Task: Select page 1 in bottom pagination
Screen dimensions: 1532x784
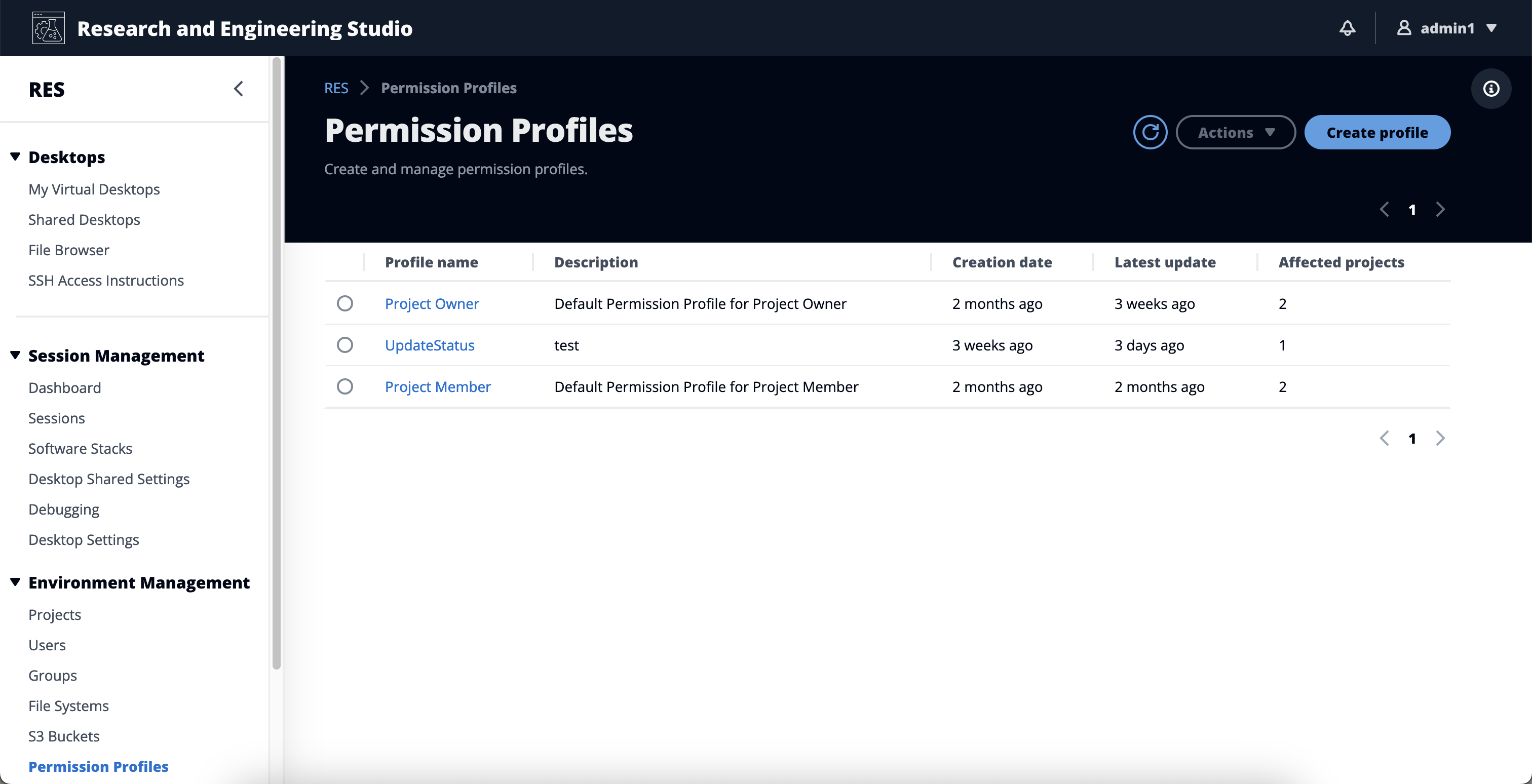Action: coord(1412,439)
